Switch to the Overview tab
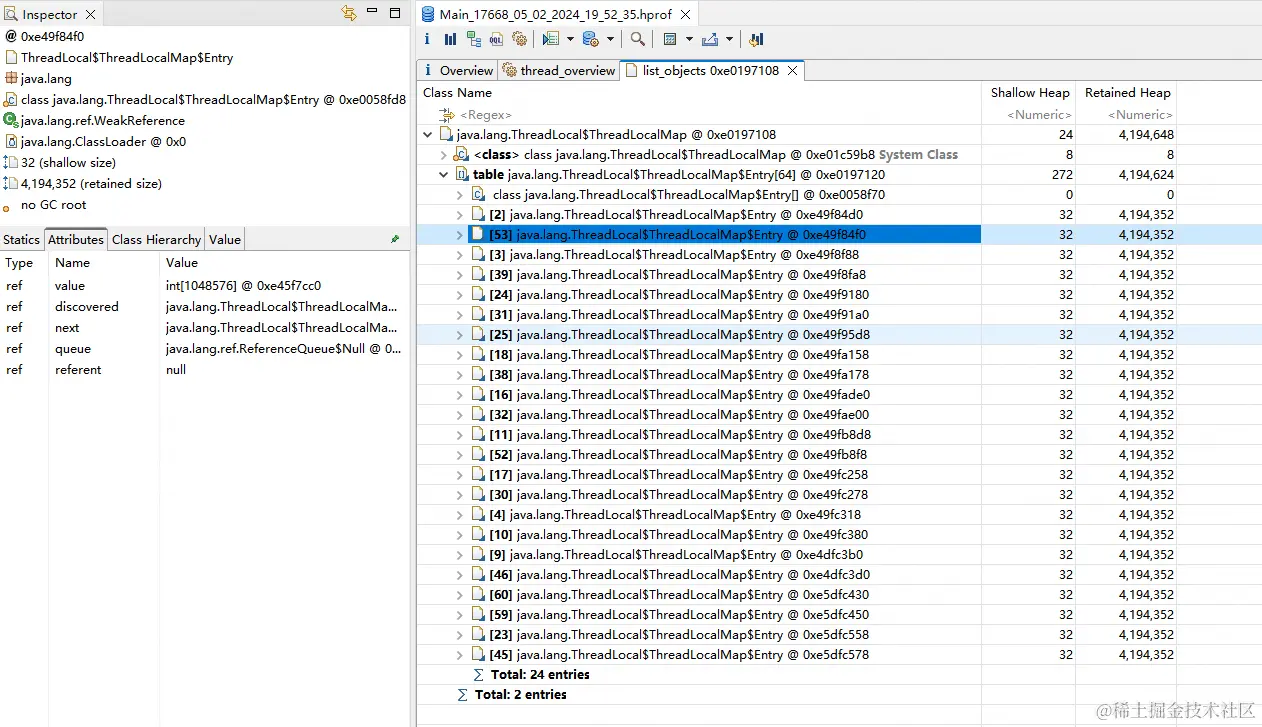 pyautogui.click(x=457, y=70)
